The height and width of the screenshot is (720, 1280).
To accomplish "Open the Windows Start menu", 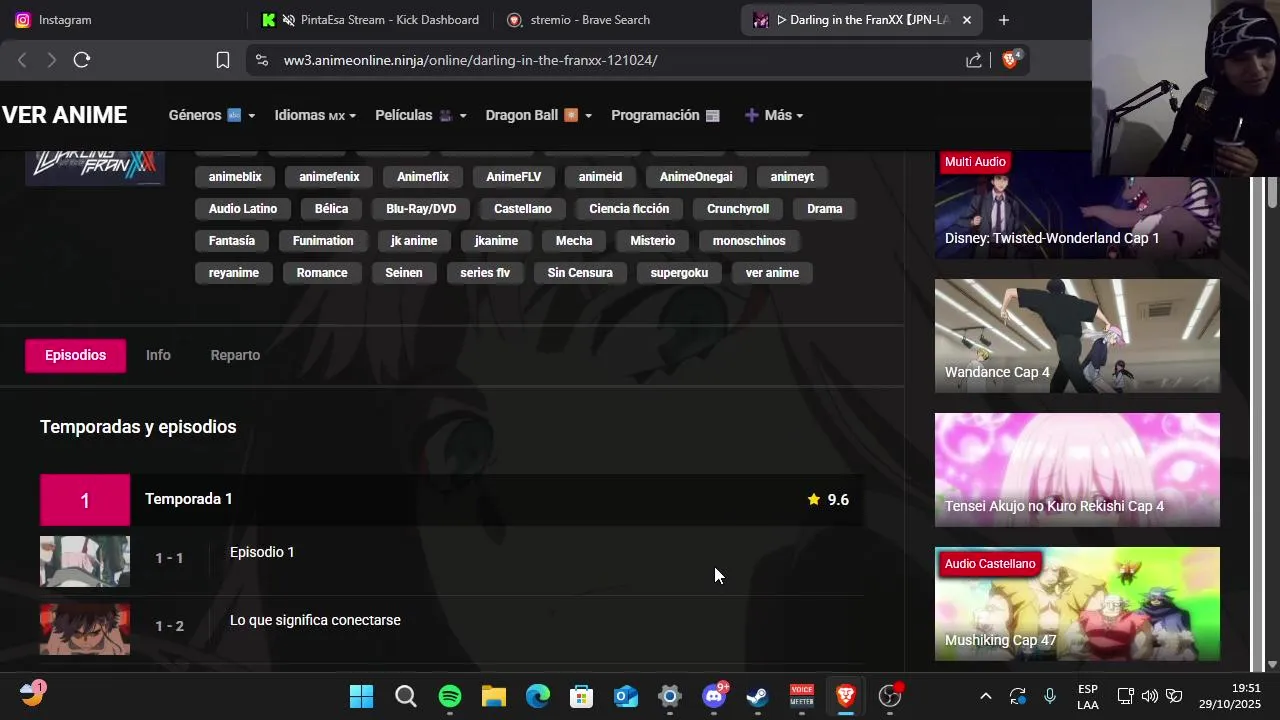I will coord(361,696).
